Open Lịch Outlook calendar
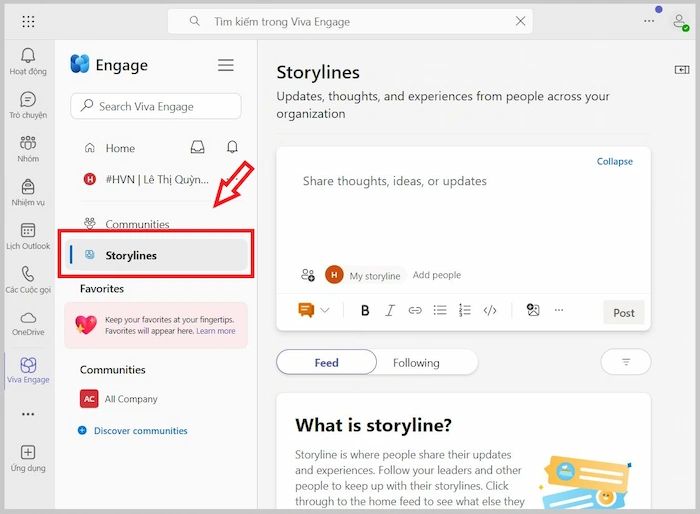This screenshot has width=700, height=514. coord(28,237)
